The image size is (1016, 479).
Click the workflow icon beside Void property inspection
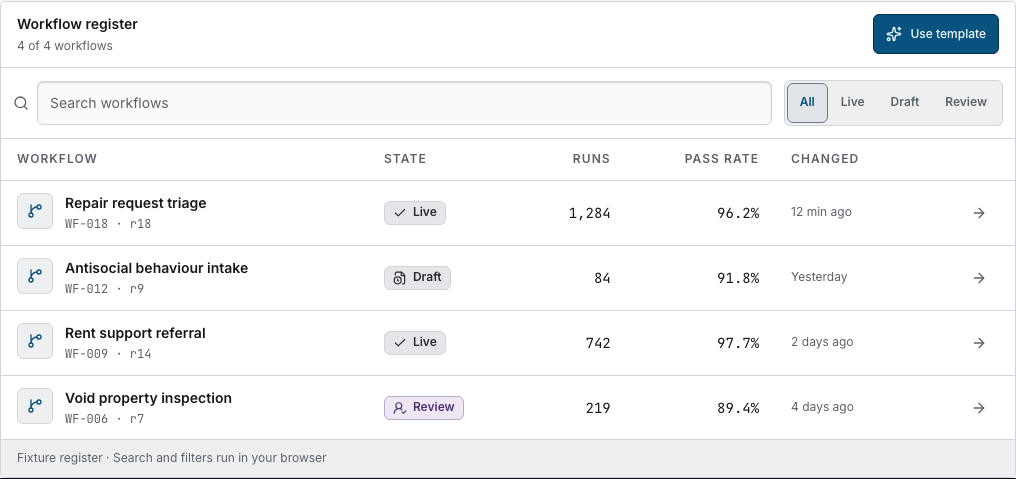(x=35, y=406)
